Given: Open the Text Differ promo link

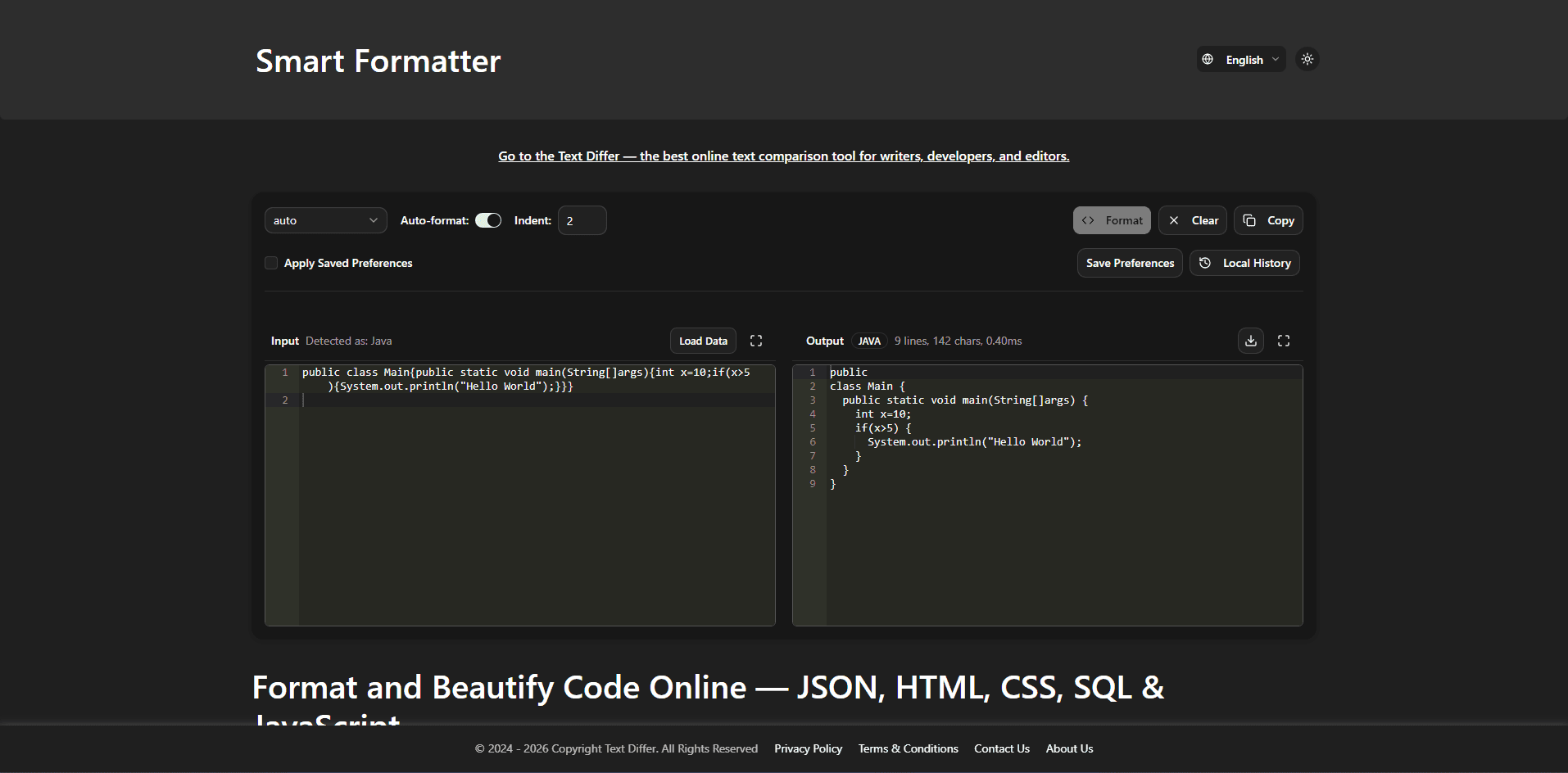Looking at the screenshot, I should click(783, 156).
